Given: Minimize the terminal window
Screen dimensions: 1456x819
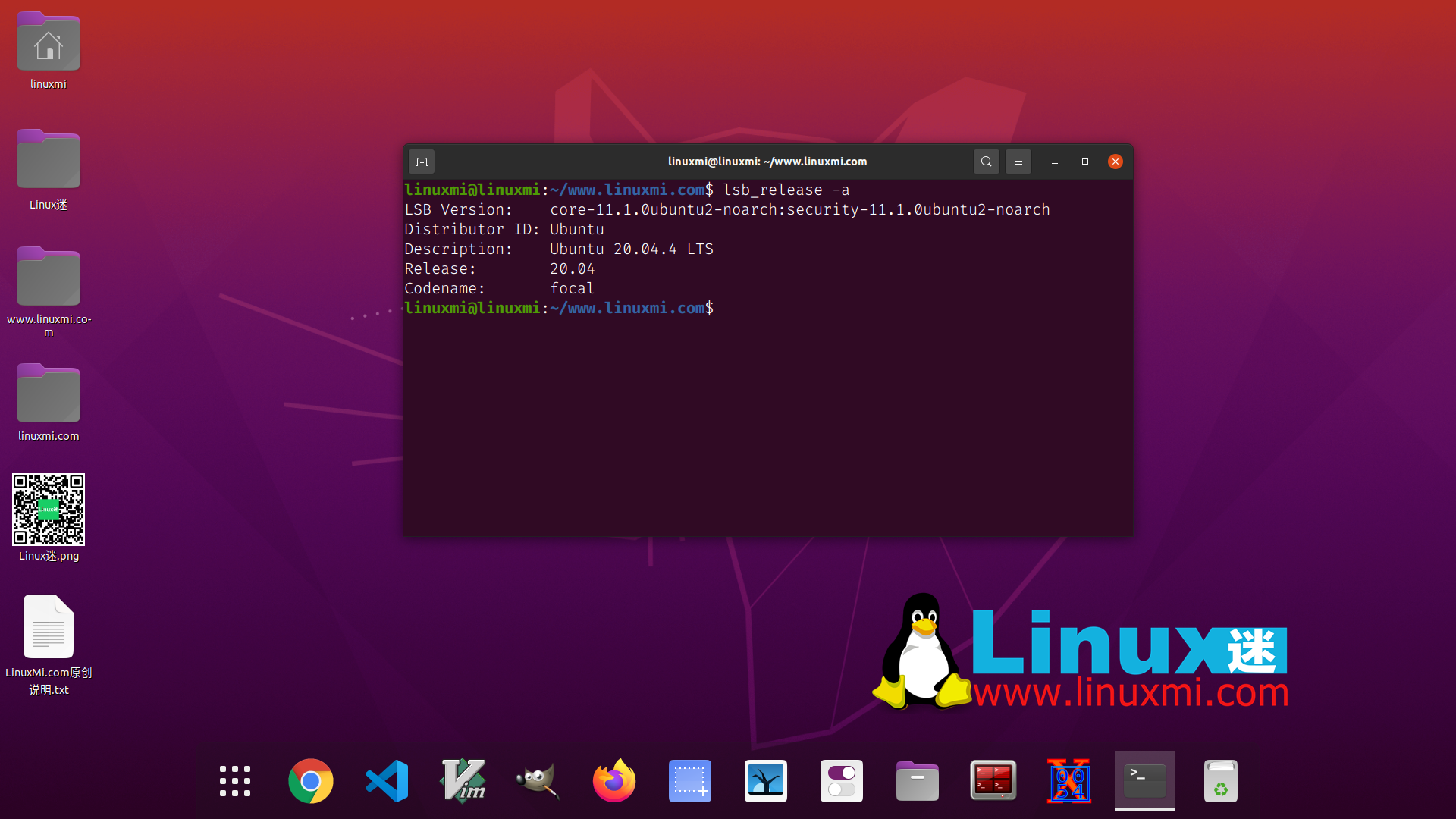Looking at the screenshot, I should point(1055,162).
